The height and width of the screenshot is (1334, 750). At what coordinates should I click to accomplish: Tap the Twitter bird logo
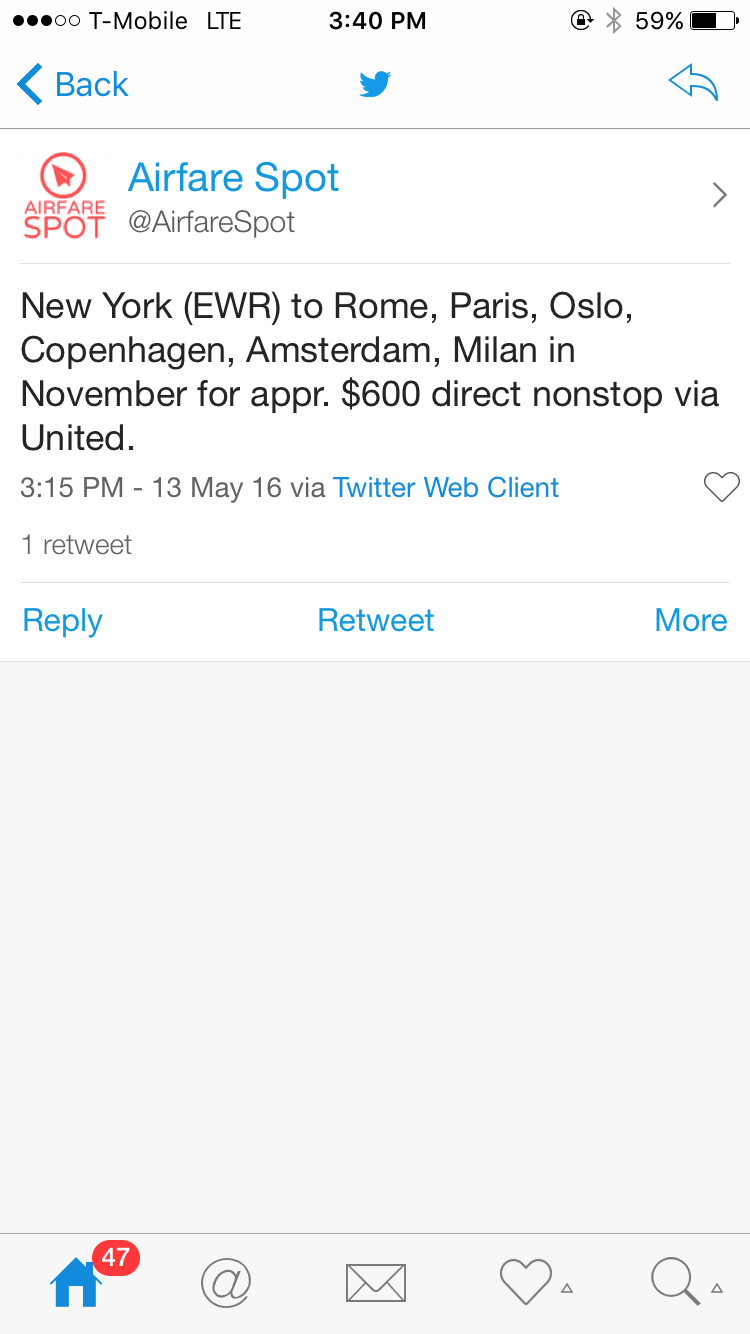pos(375,84)
